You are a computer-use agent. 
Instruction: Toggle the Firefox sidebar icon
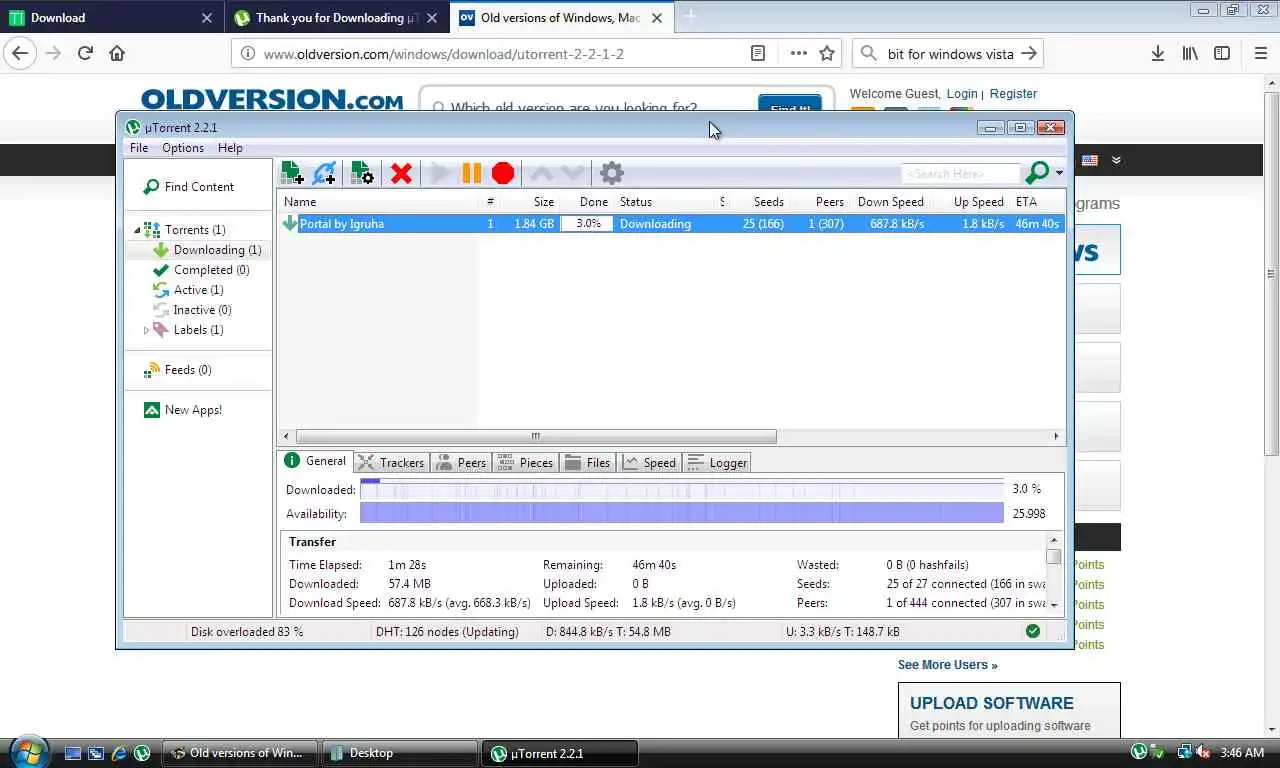point(1222,53)
